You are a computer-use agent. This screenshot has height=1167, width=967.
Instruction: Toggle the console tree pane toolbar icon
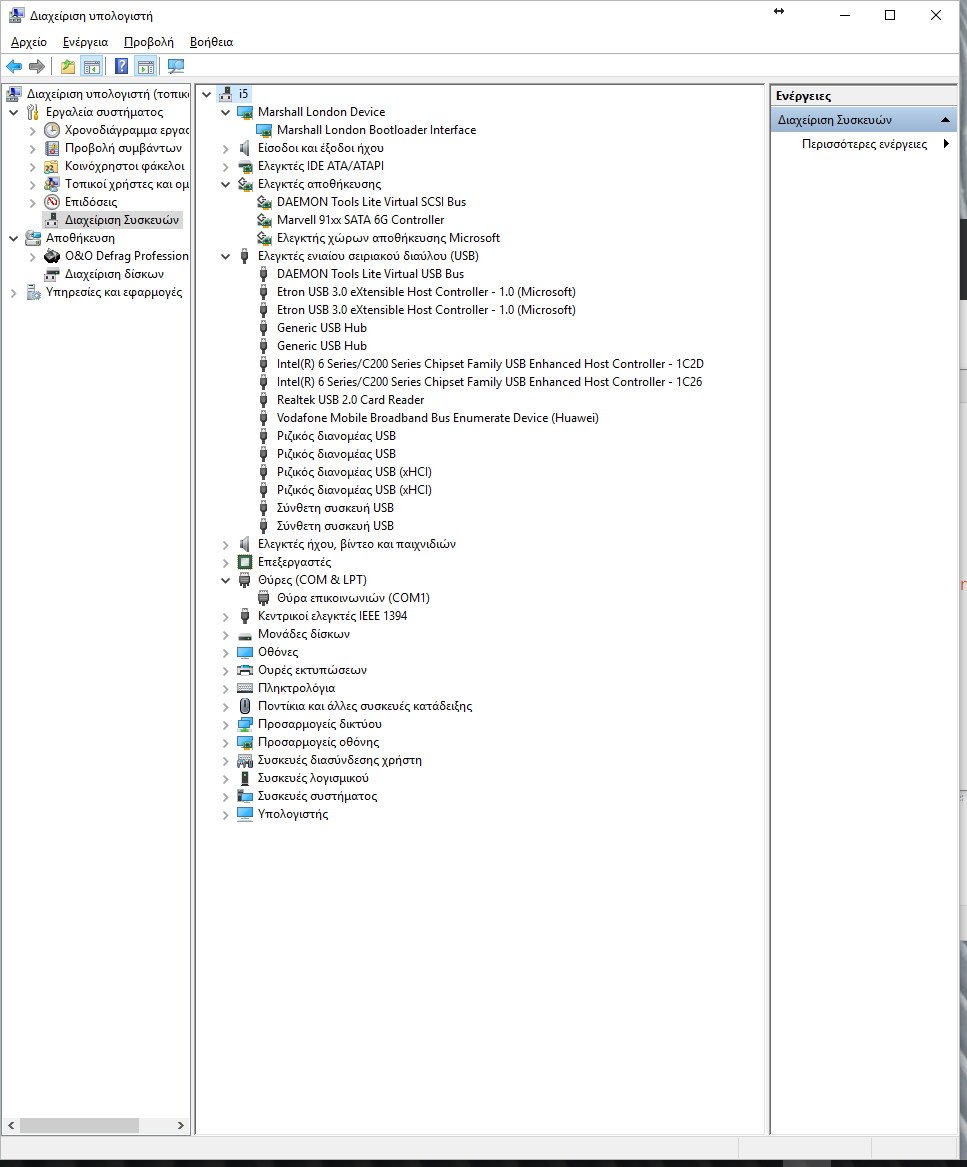coord(92,66)
